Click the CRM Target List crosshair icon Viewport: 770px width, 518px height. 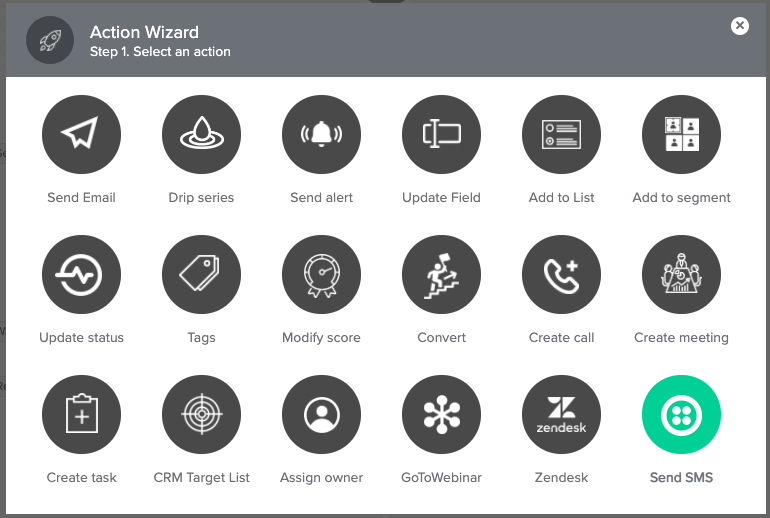(201, 414)
